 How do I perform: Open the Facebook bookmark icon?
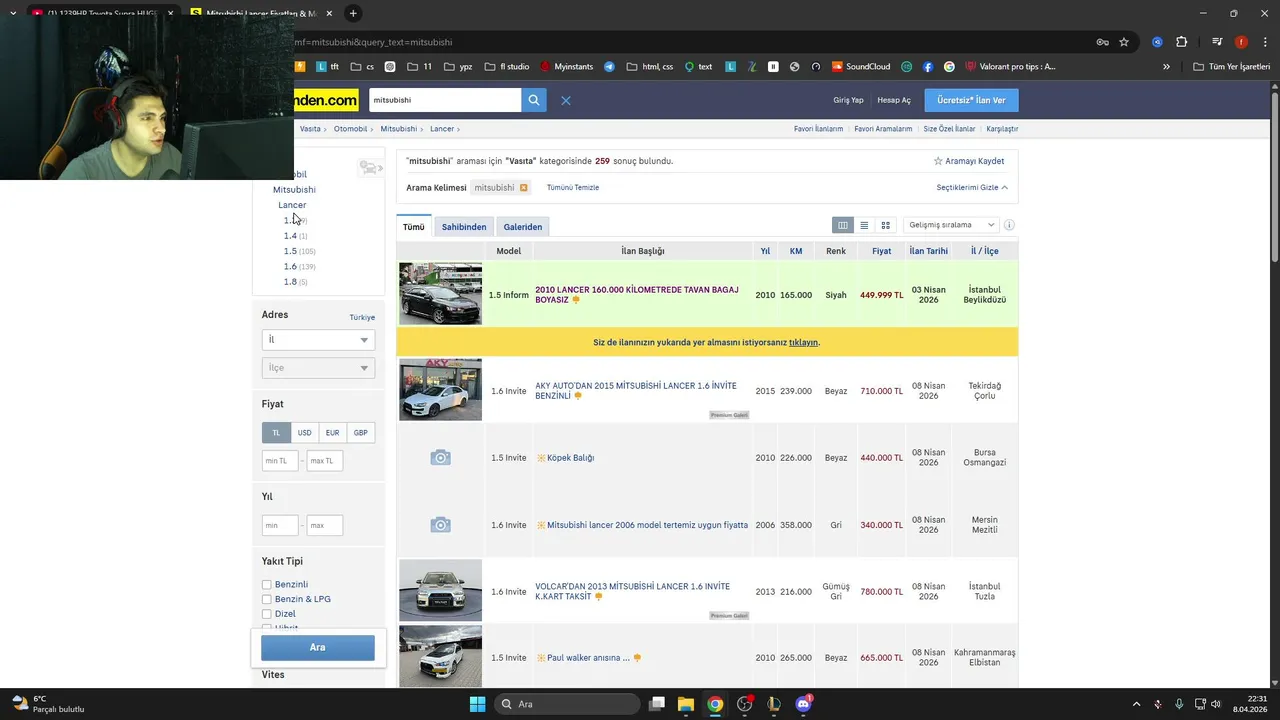tap(928, 67)
